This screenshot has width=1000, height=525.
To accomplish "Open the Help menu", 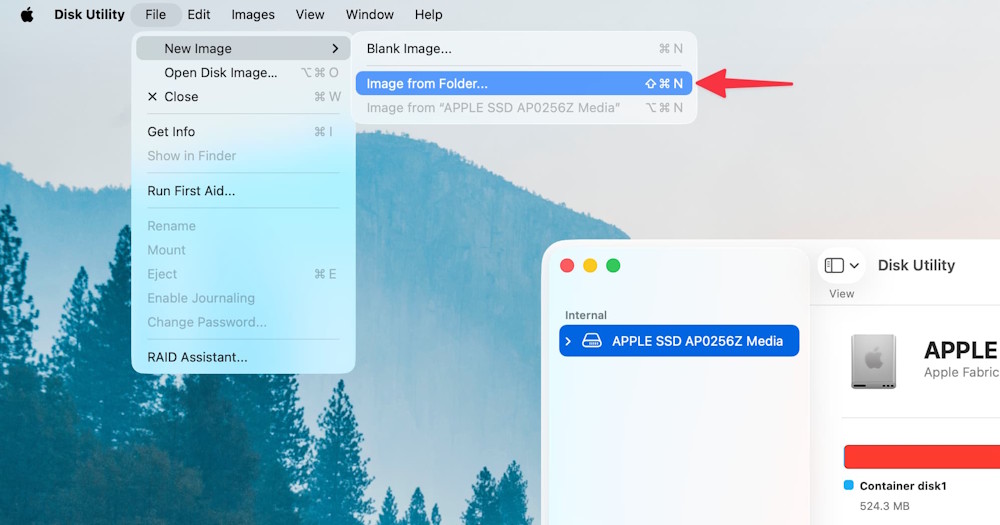I will (429, 14).
